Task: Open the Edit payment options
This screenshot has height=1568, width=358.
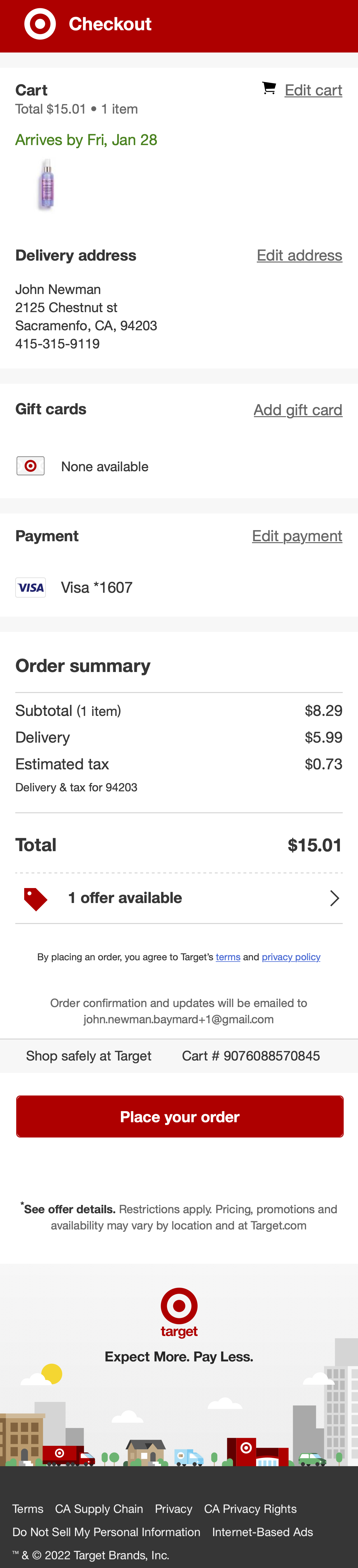Action: click(x=297, y=535)
